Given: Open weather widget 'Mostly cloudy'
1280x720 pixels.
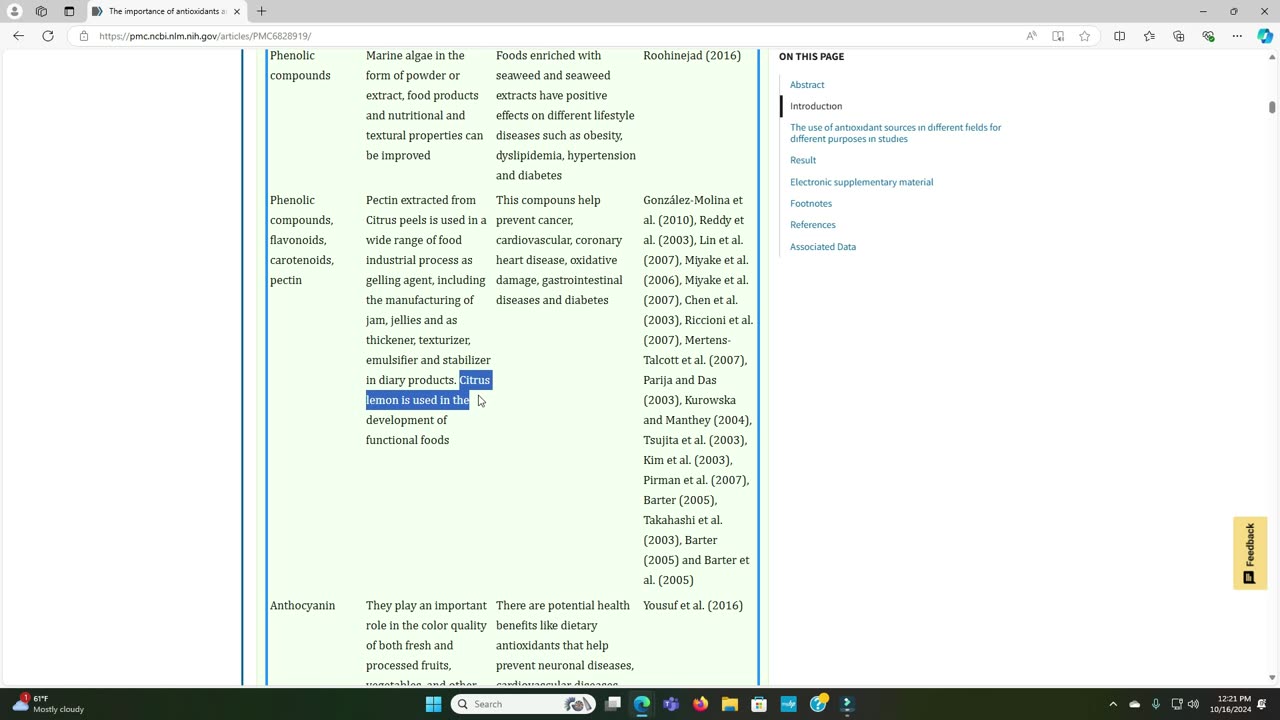Looking at the screenshot, I should click(x=48, y=704).
